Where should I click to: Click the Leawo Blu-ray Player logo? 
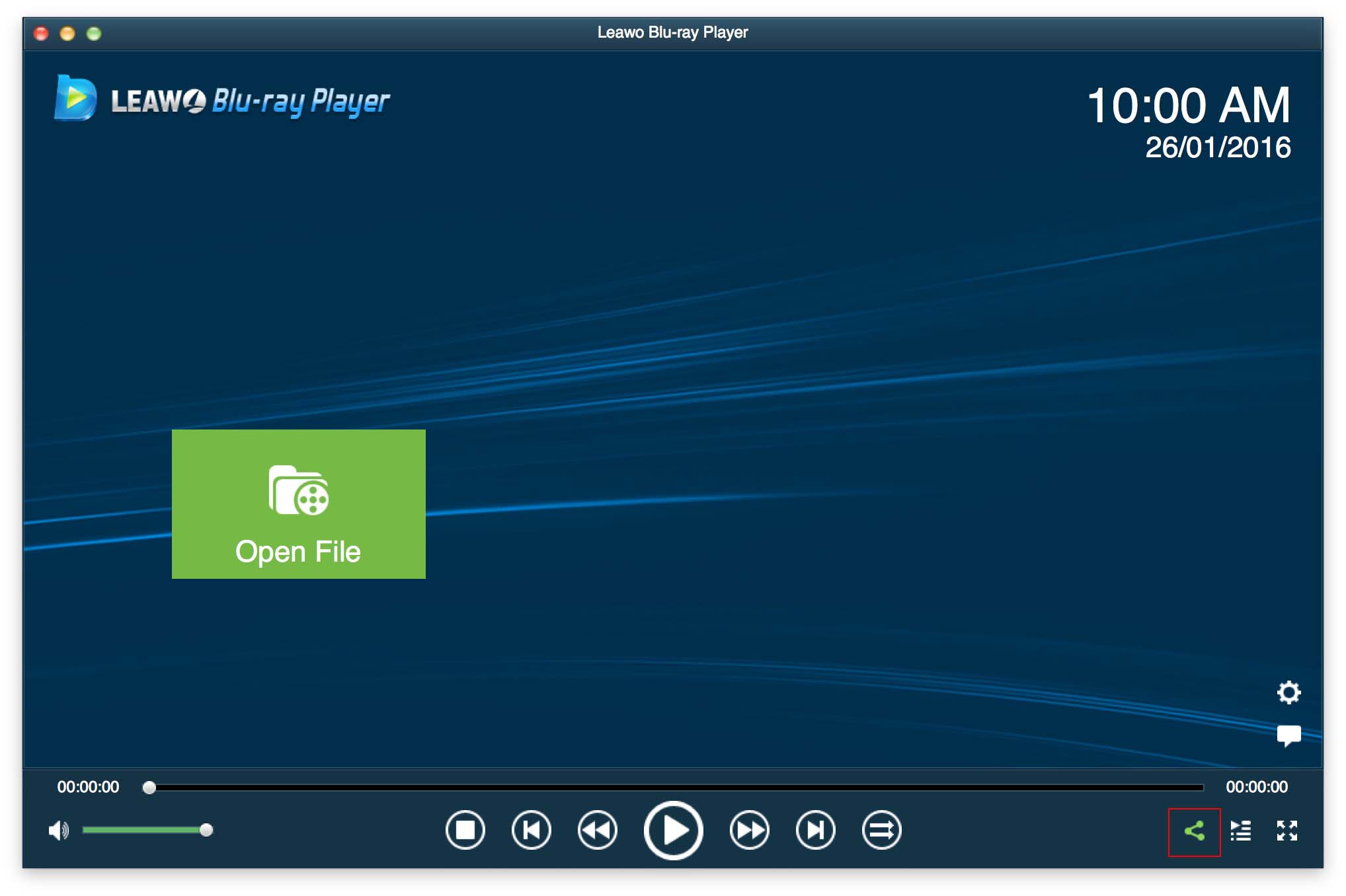221,99
